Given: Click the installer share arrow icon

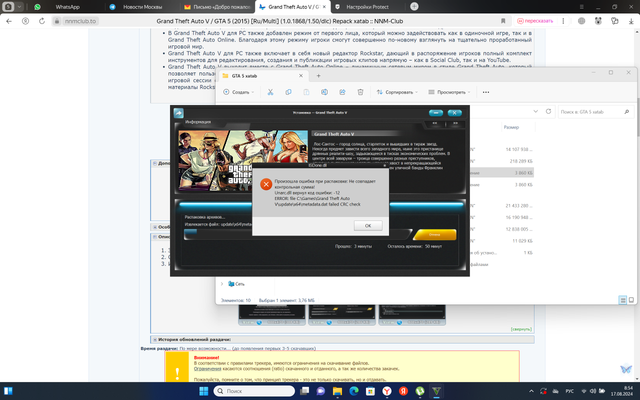Looking at the screenshot, I should pos(178,113).
